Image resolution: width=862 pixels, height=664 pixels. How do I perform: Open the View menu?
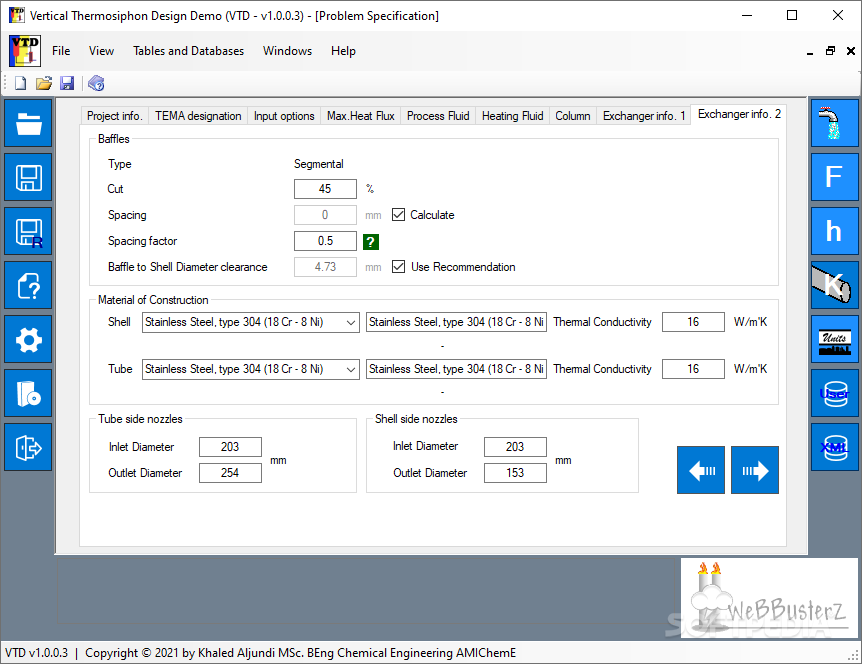(x=102, y=51)
